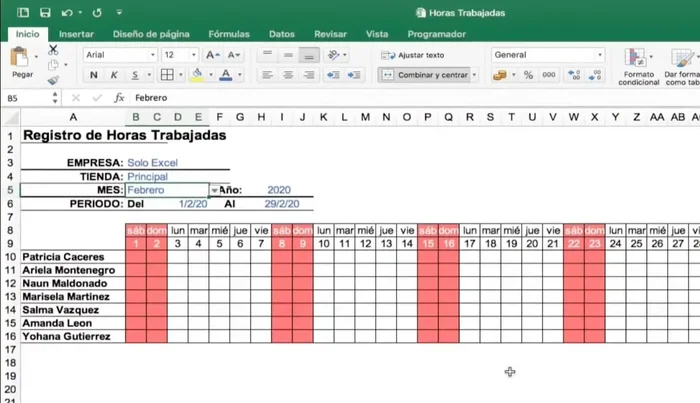Click the Name Box showing B5
700x403 pixels.
coord(27,98)
